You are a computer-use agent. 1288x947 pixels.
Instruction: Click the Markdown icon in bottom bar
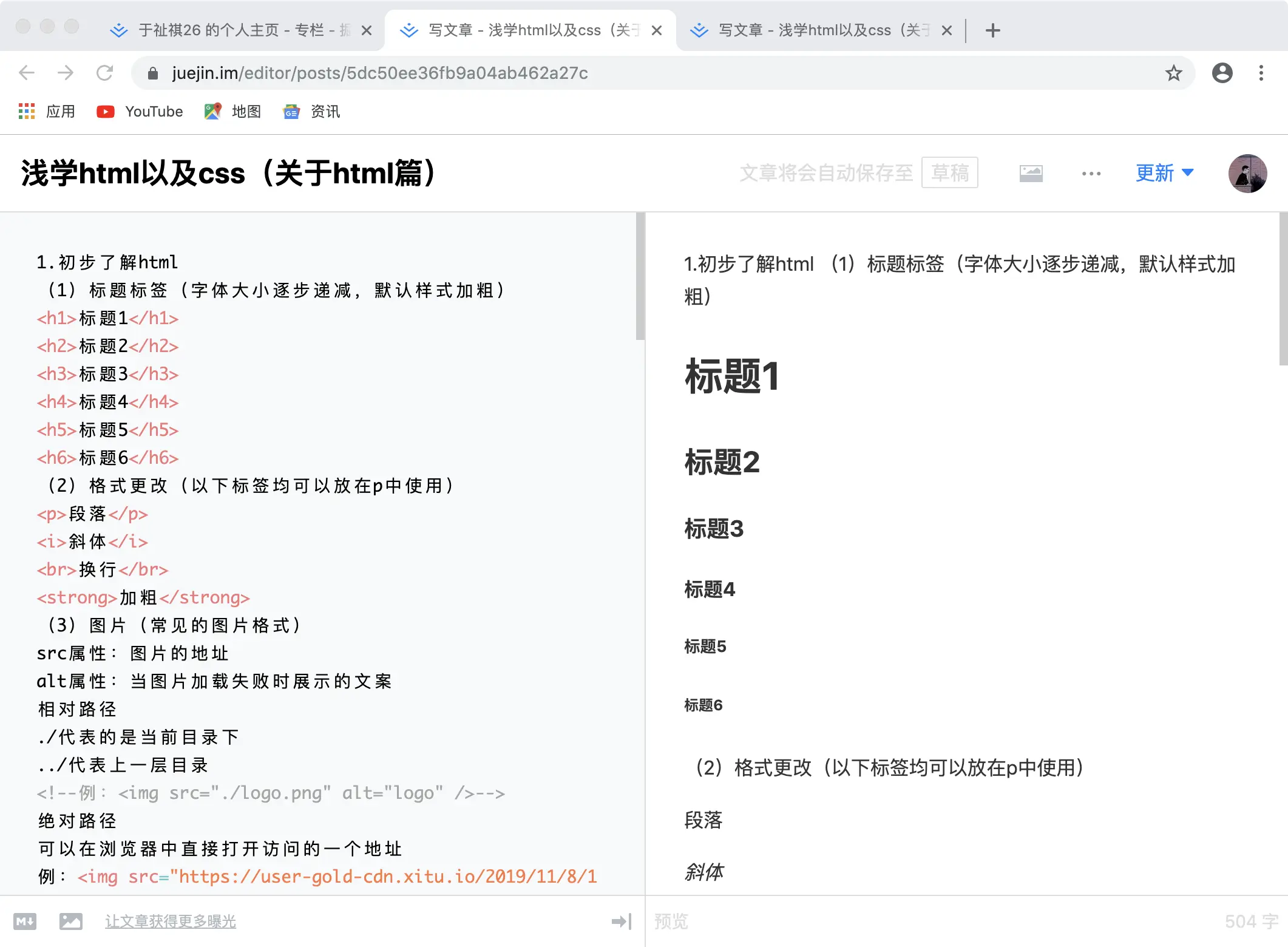25,922
